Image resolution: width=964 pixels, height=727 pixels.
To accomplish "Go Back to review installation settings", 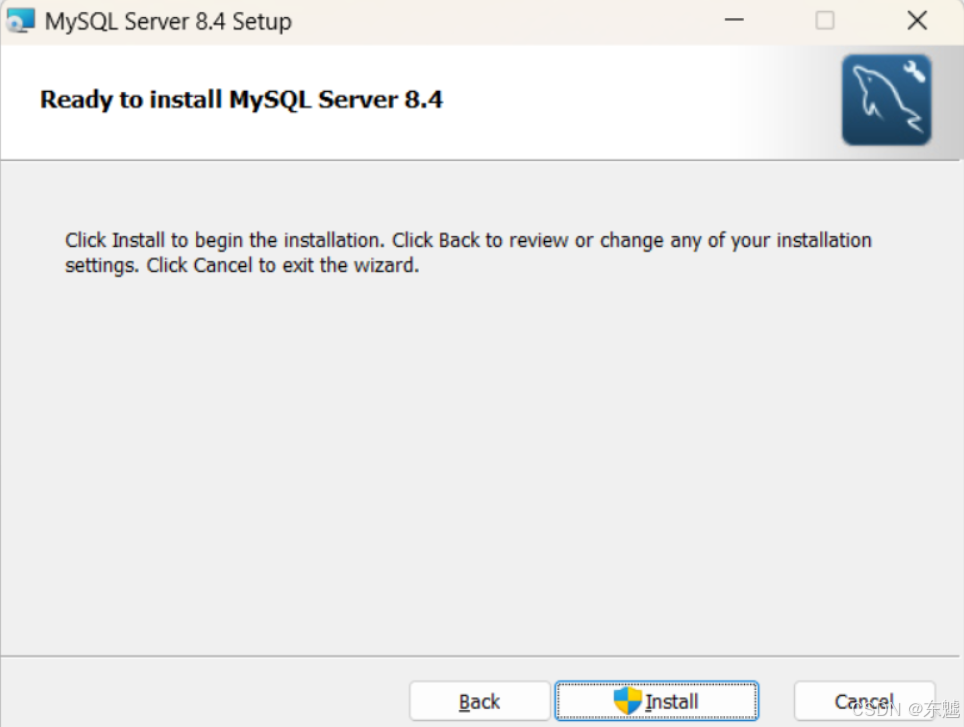I will (480, 701).
